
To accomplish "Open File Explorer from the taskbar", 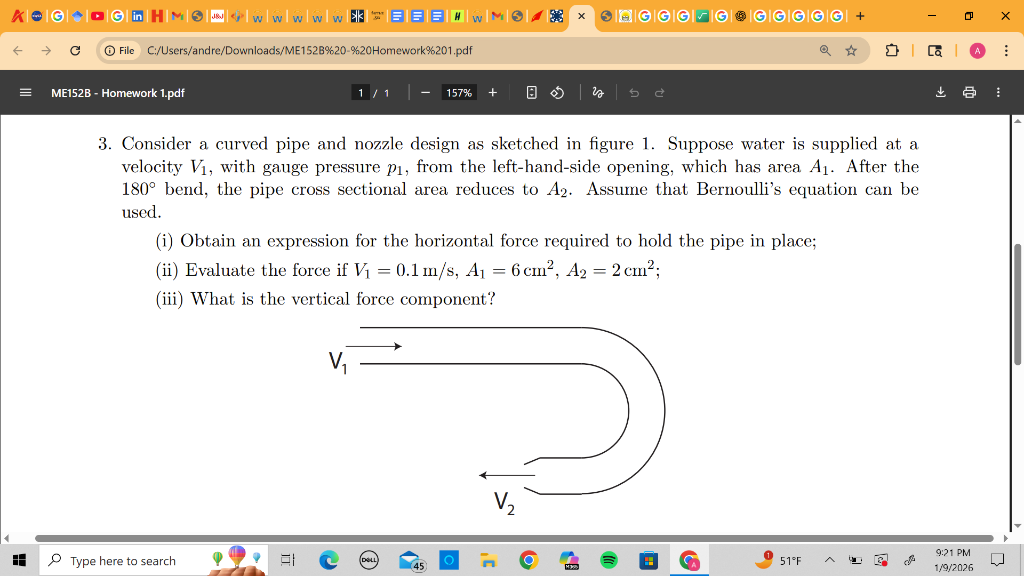I will pyautogui.click(x=488, y=560).
